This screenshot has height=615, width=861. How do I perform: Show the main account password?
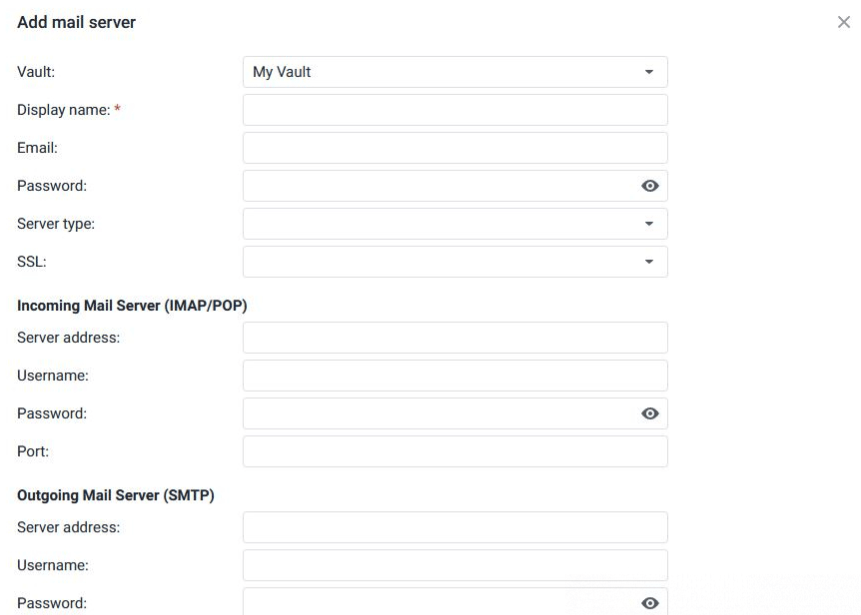pyautogui.click(x=650, y=186)
